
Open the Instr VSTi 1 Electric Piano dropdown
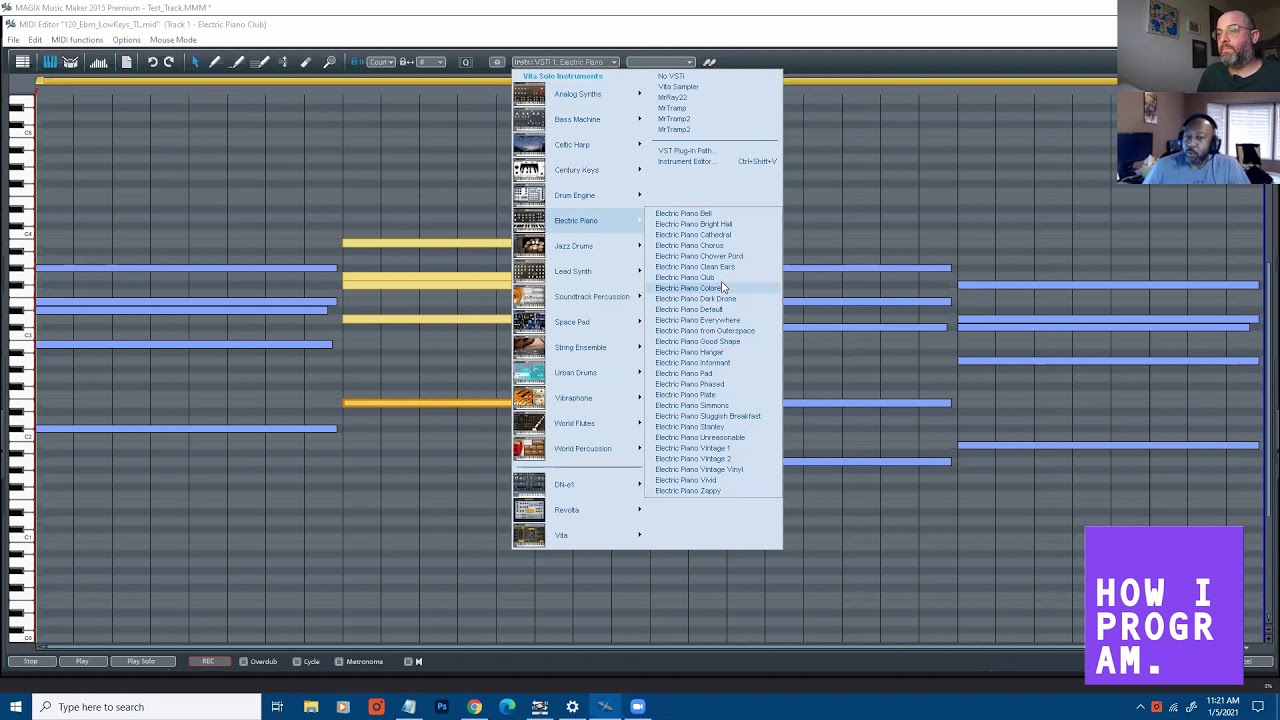[x=566, y=62]
